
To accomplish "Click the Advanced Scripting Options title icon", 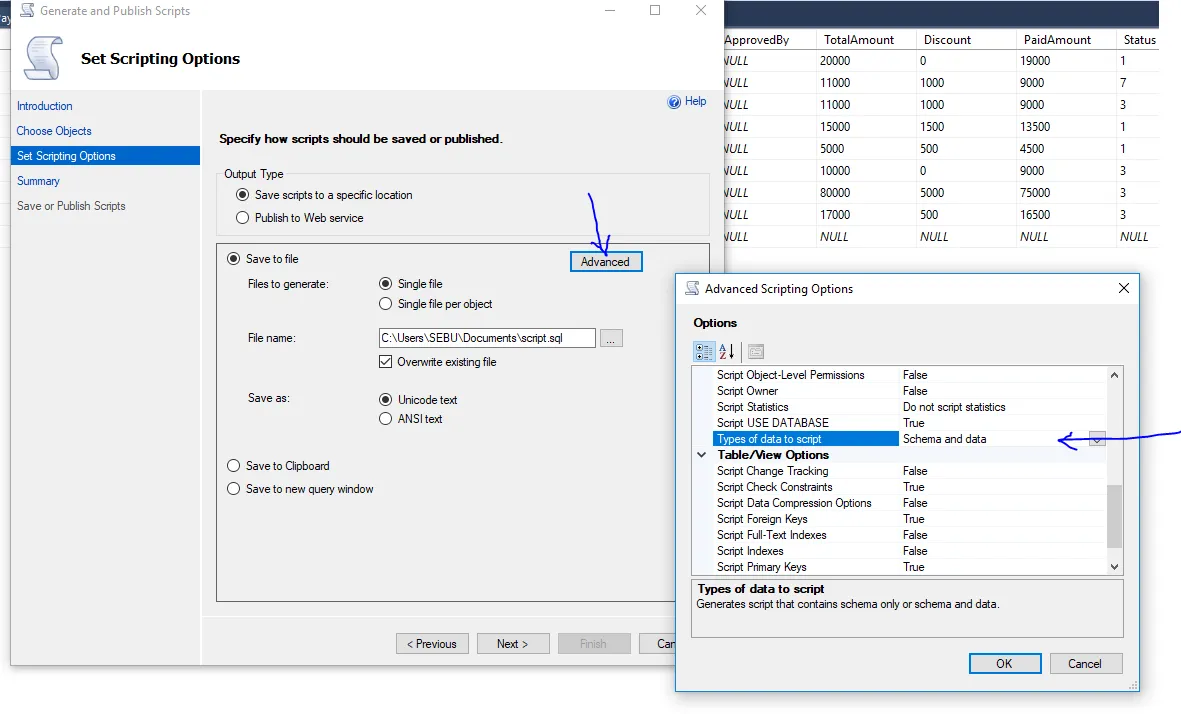I will click(692, 288).
